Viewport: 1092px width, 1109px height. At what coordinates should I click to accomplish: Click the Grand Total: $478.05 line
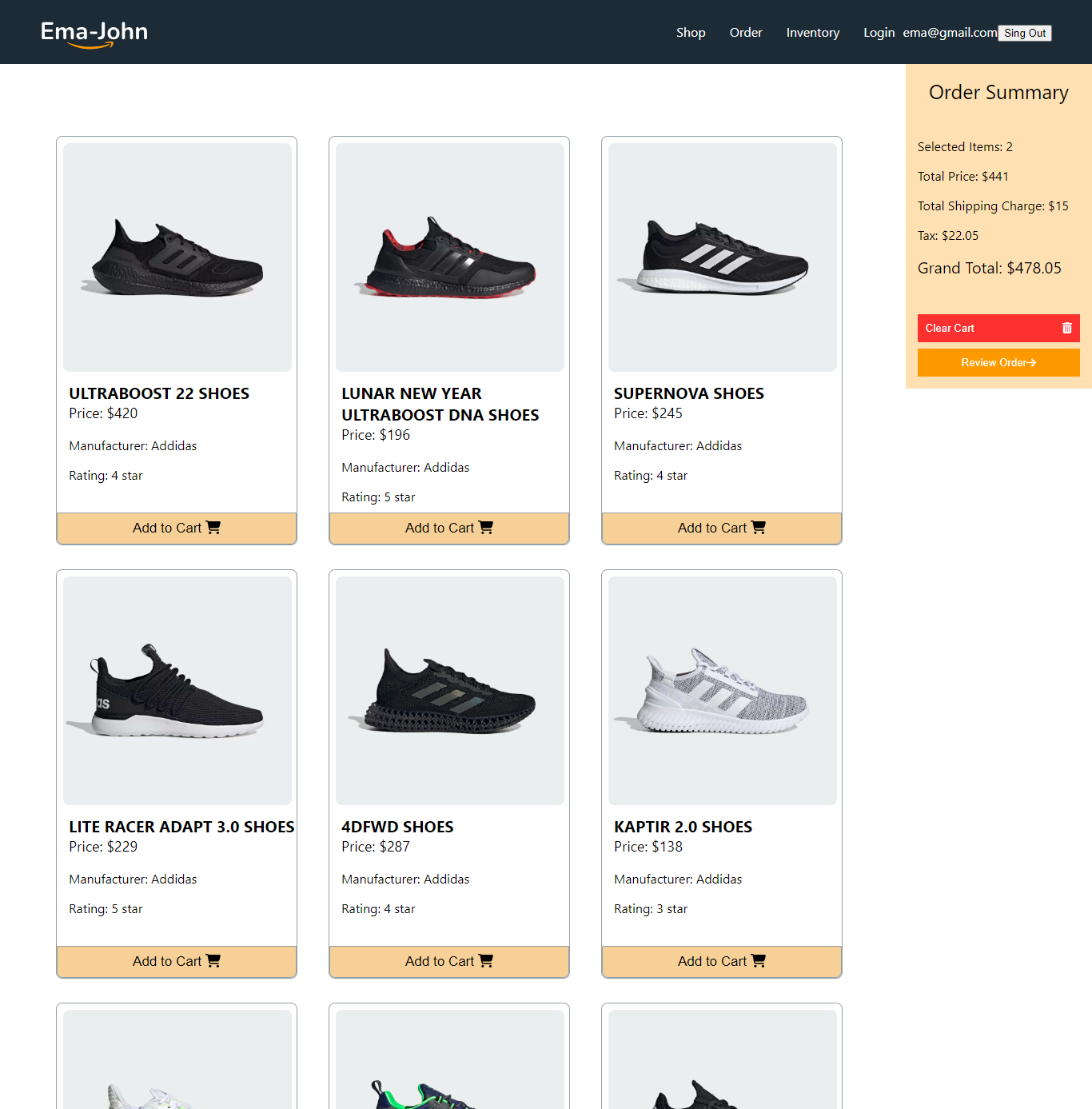tap(990, 268)
